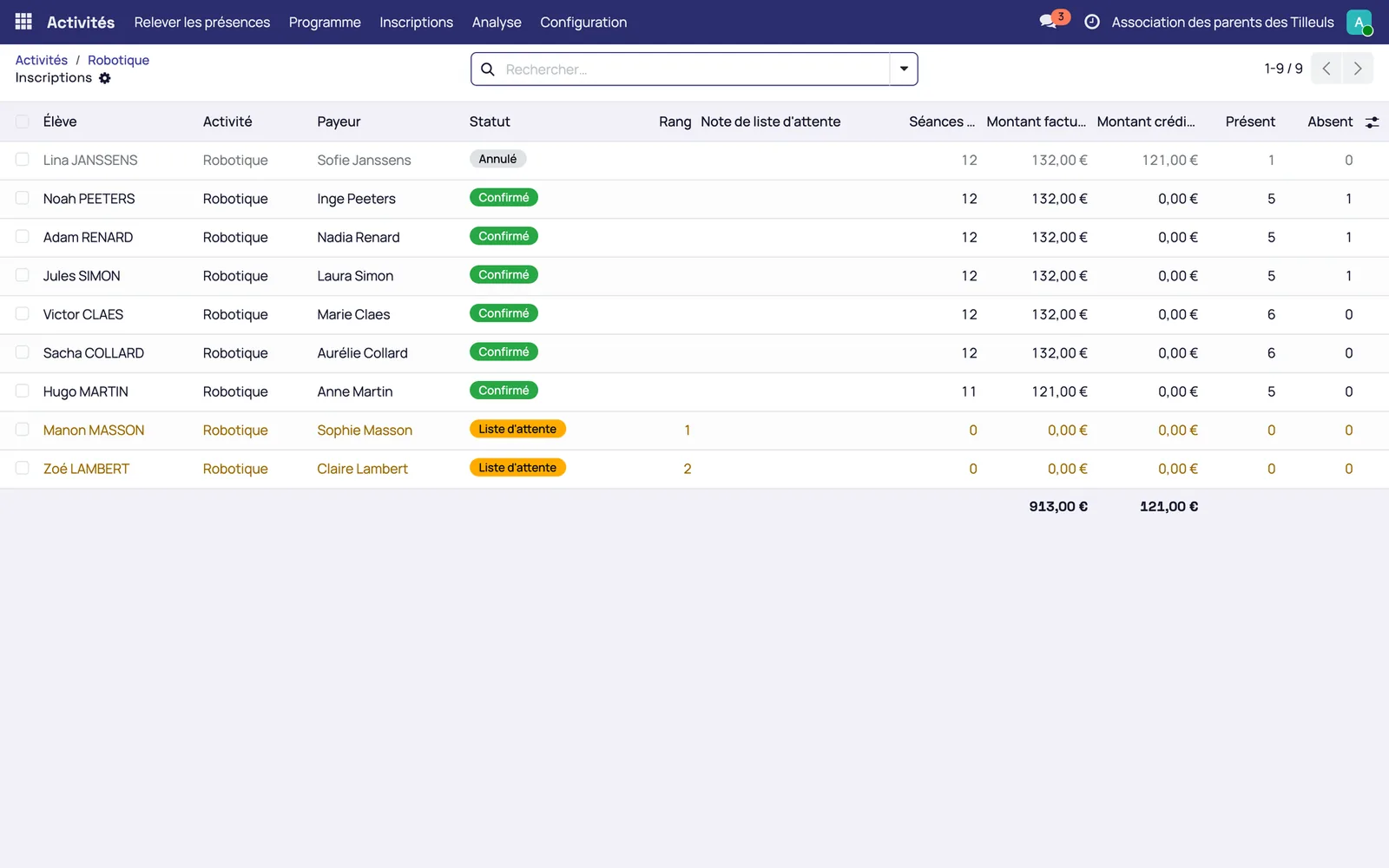
Task: Go to the next page arrow
Action: 1358,69
